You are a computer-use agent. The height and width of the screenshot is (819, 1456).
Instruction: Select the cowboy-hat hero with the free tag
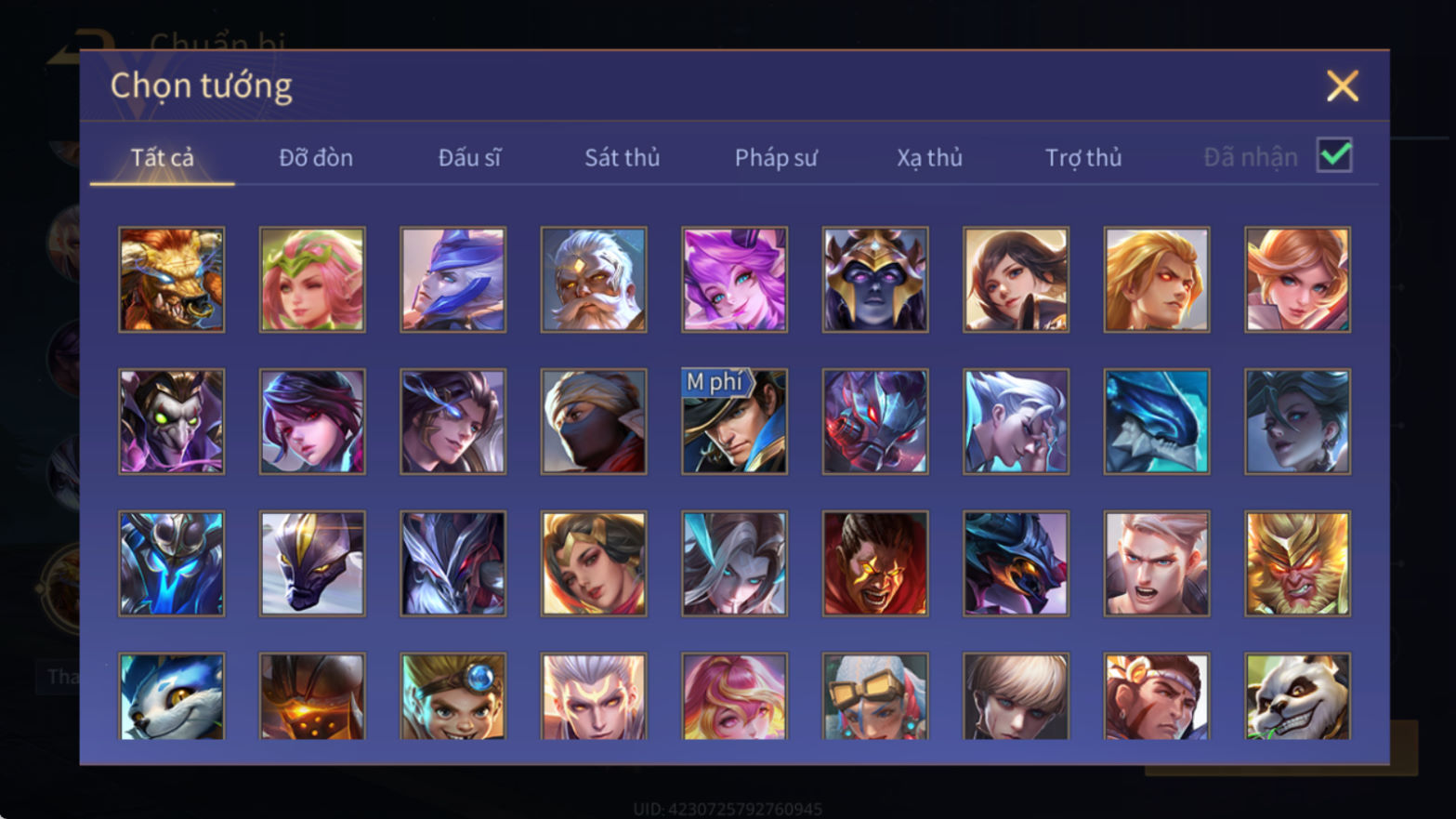coord(734,421)
